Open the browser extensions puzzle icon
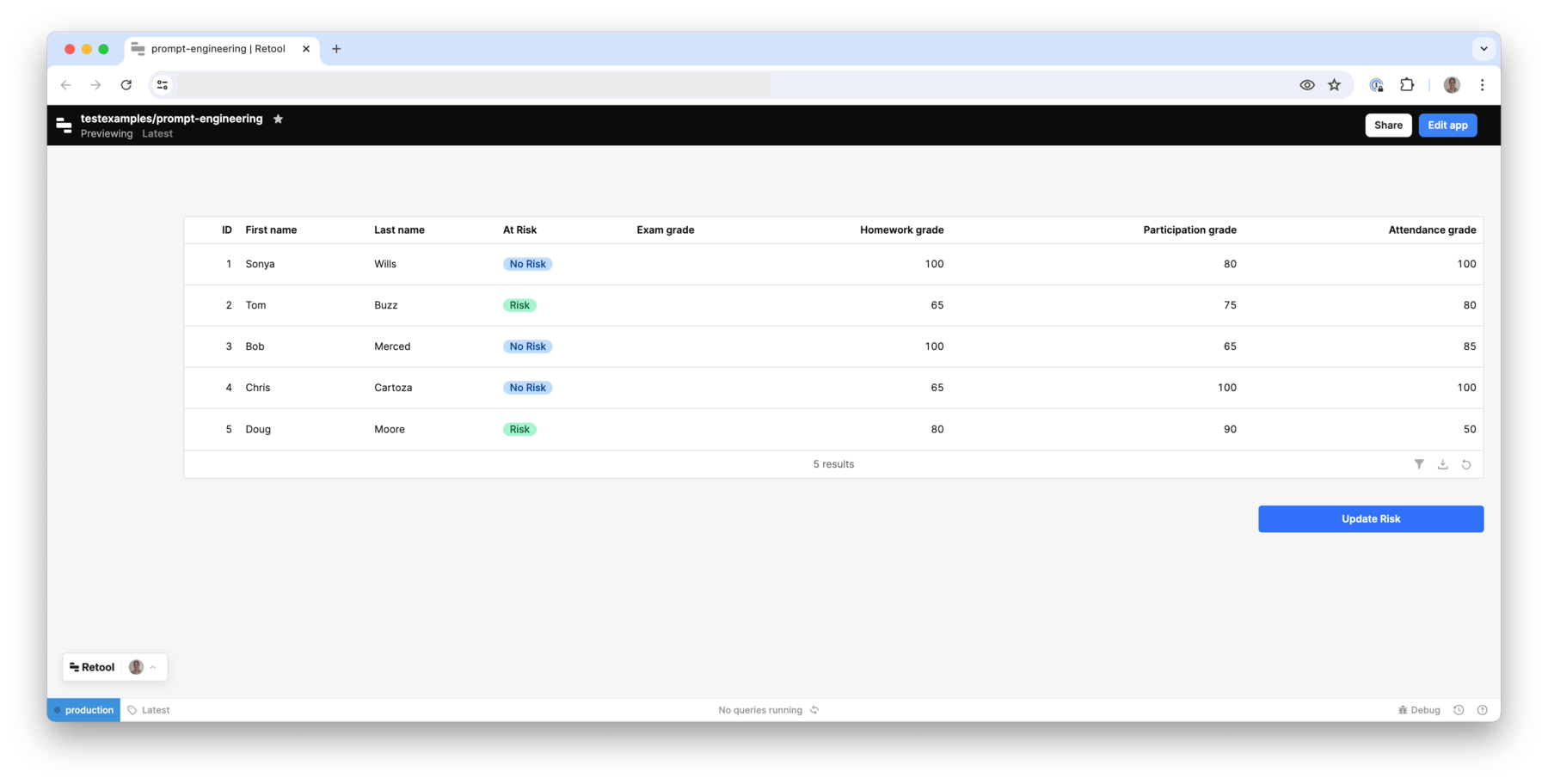 click(x=1407, y=85)
